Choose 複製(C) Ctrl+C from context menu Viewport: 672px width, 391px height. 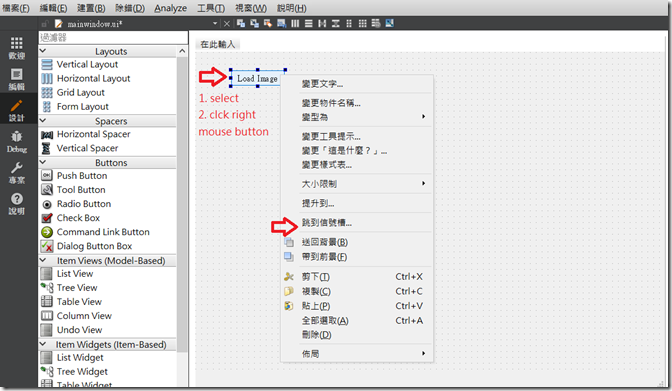(x=357, y=291)
